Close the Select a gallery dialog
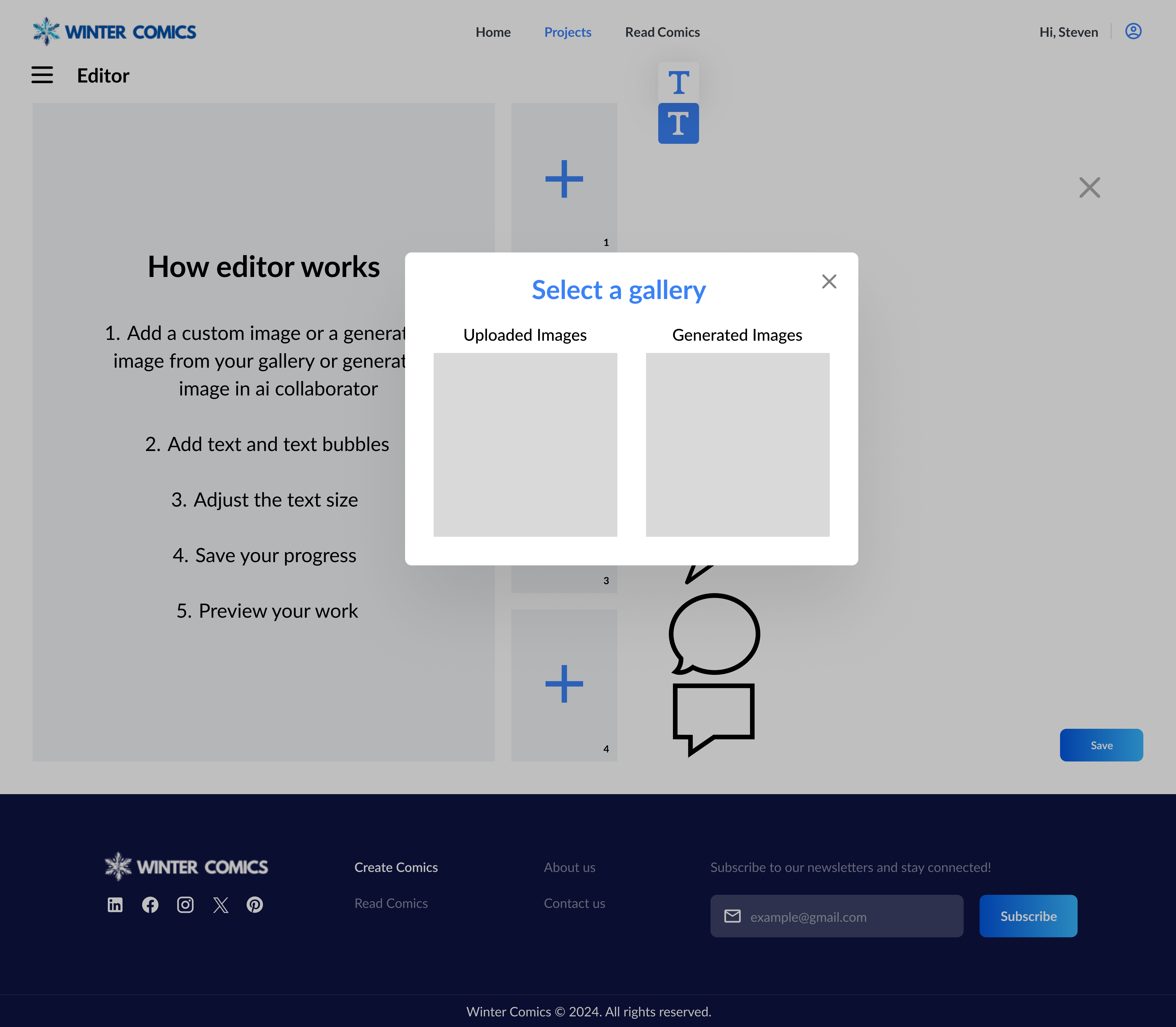 [829, 281]
